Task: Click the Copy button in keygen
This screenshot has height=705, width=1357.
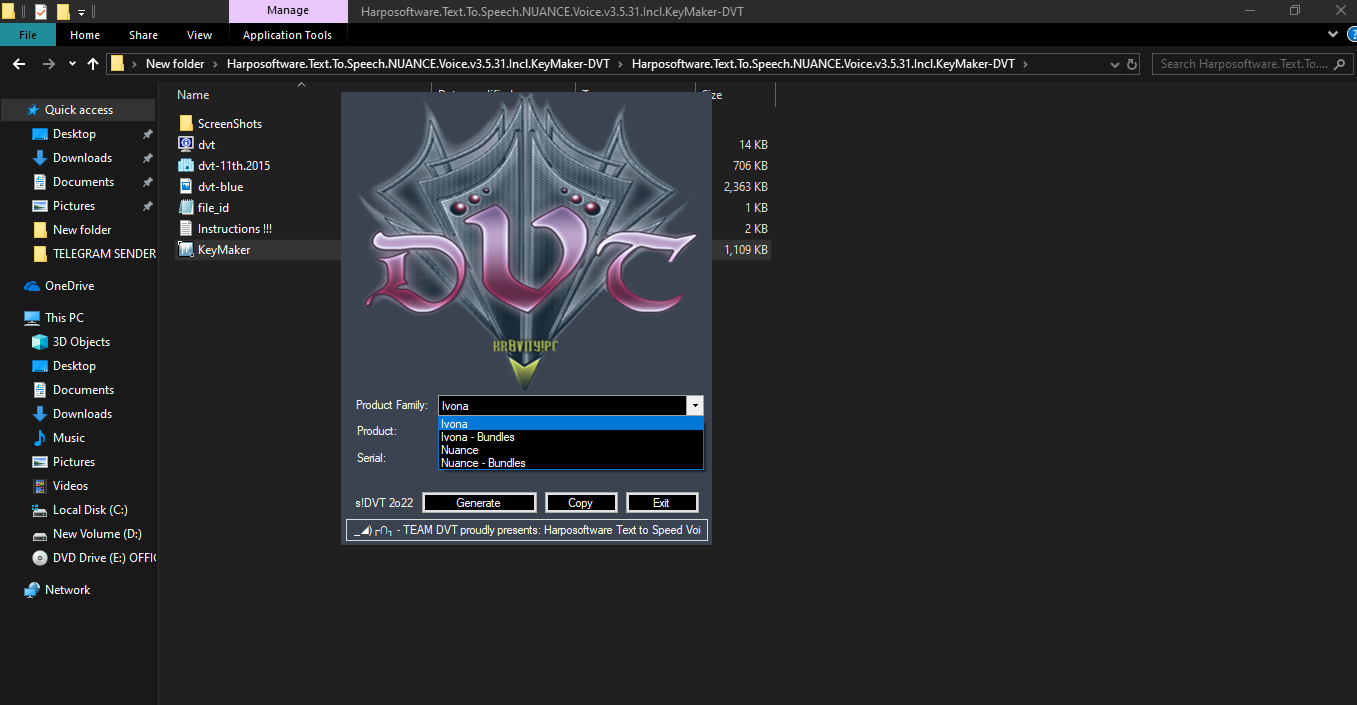Action: (x=580, y=502)
